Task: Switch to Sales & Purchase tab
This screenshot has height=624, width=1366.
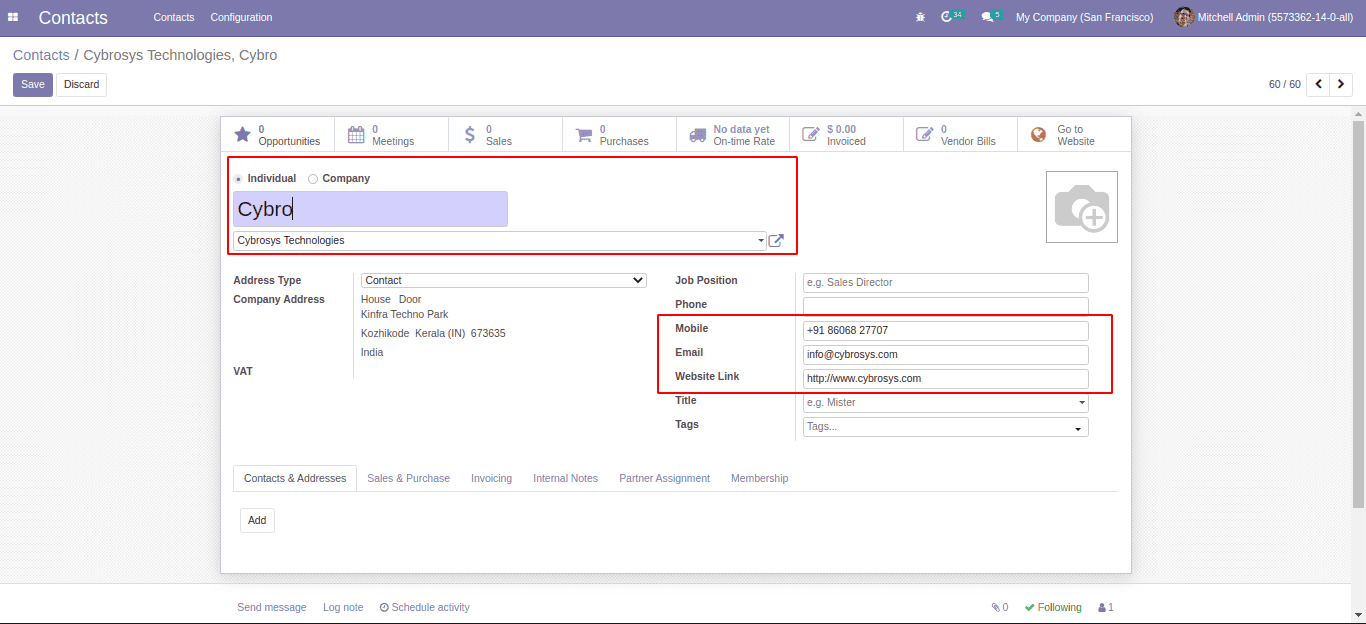Action: coord(408,478)
